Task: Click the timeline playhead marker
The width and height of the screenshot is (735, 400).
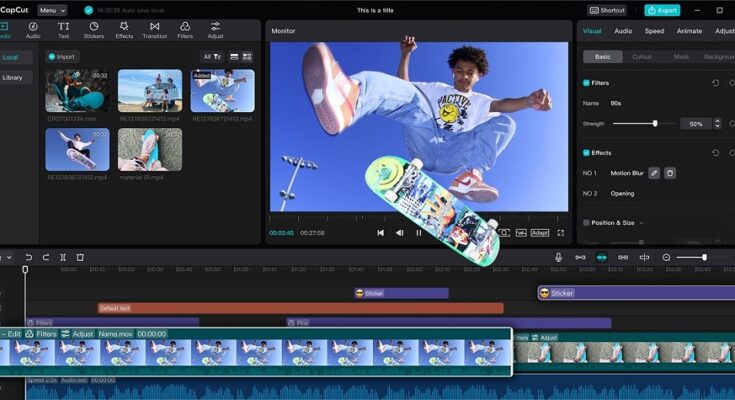Action: point(25,270)
